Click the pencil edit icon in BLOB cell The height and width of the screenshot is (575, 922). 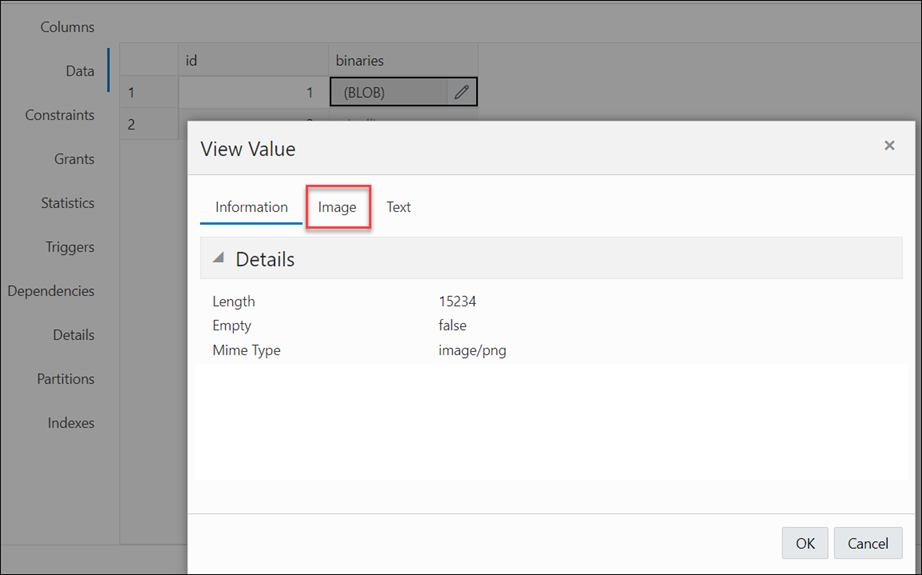click(x=462, y=92)
